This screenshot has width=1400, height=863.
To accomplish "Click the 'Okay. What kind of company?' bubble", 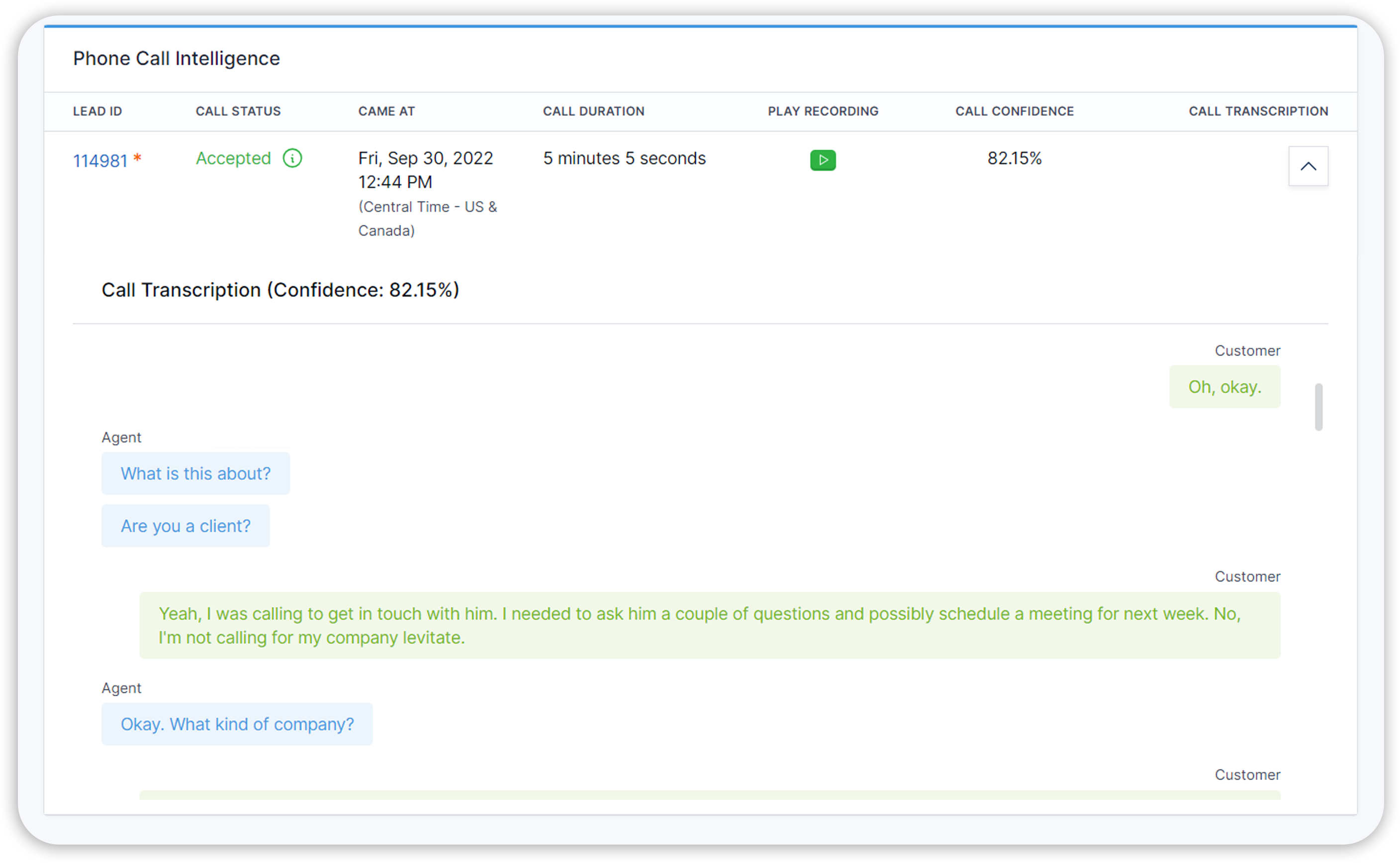I will [236, 724].
